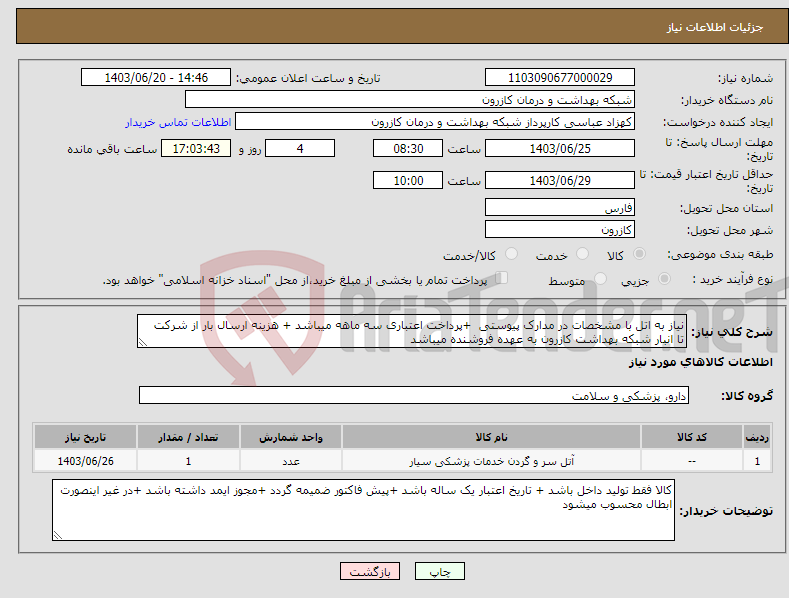The width and height of the screenshot is (789, 598).
Task: Select the کالا radio button
Action: tap(639, 254)
